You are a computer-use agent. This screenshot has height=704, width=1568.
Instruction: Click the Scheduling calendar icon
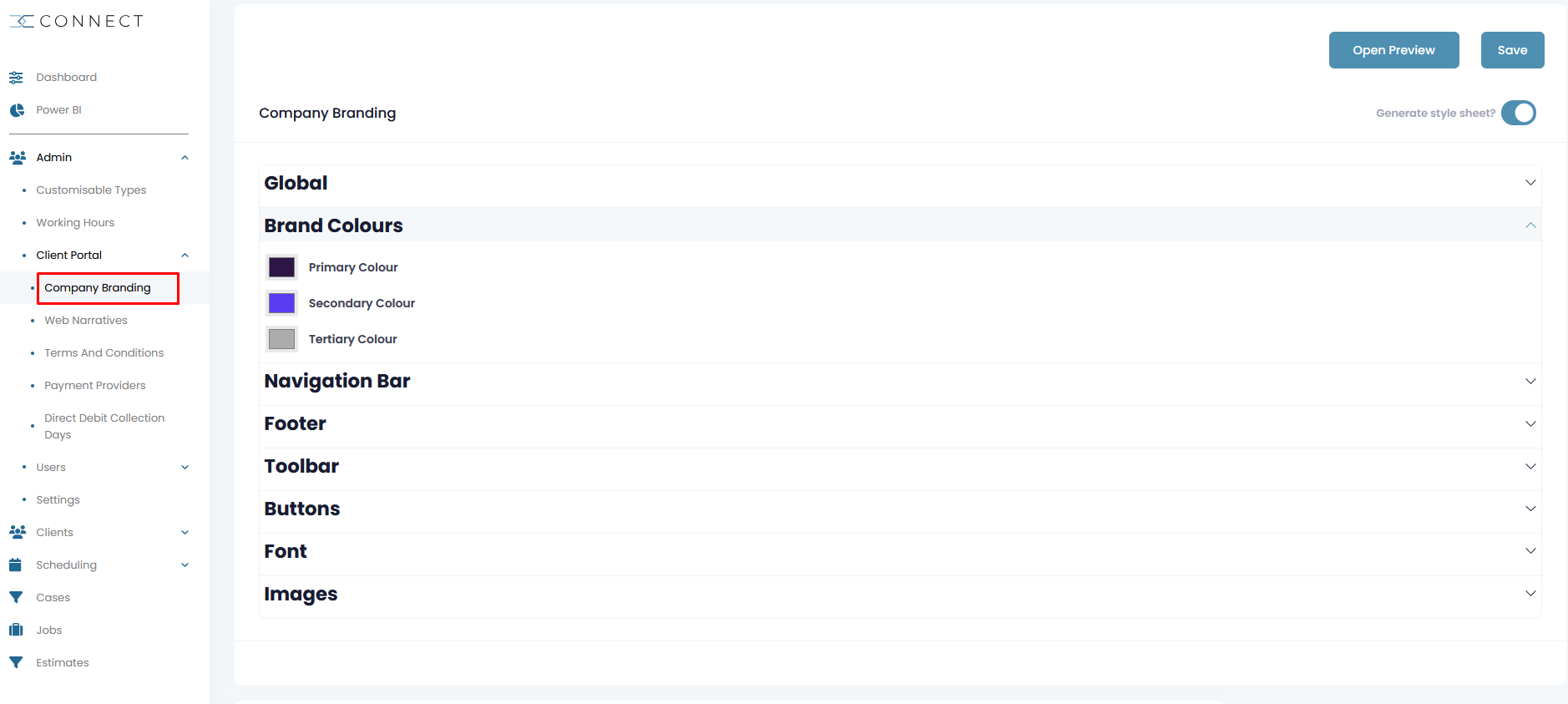15,565
